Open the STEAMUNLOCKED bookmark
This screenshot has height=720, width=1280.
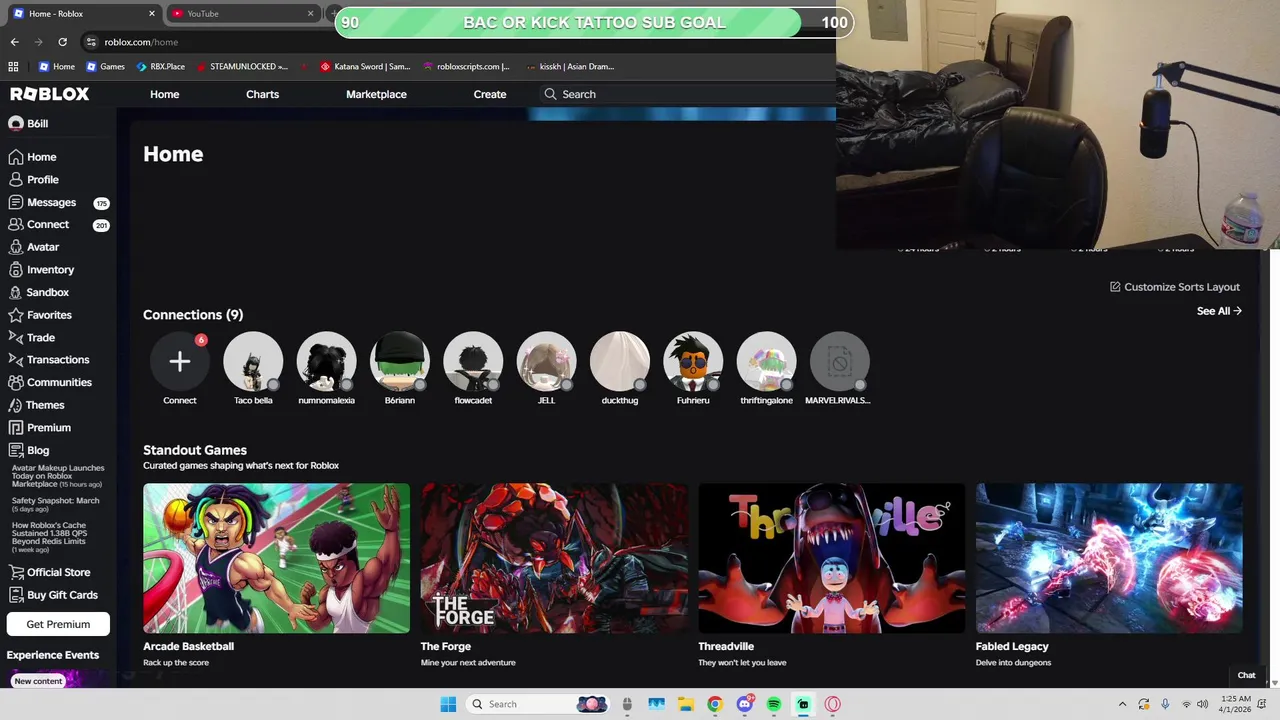pos(242,67)
